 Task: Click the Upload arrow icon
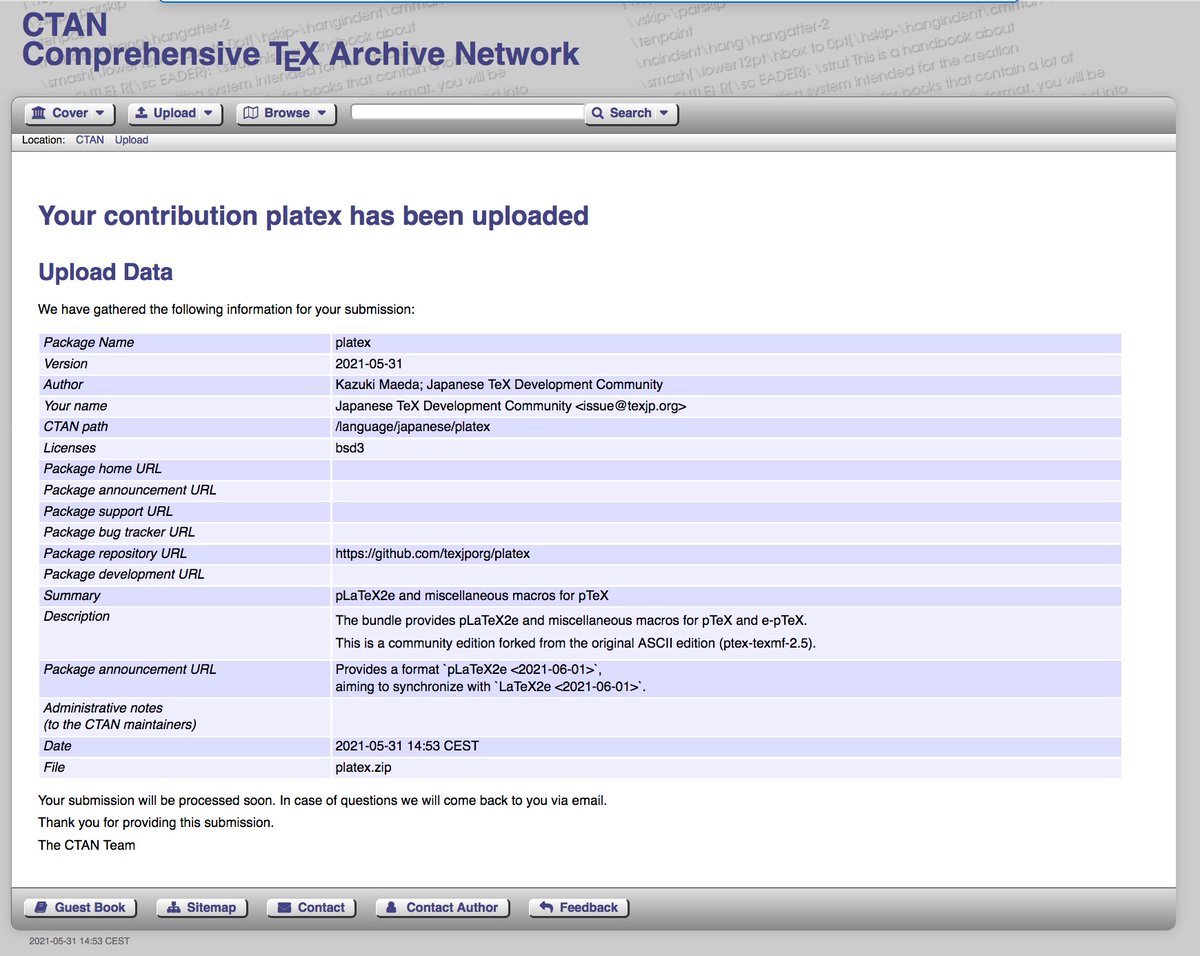(142, 113)
